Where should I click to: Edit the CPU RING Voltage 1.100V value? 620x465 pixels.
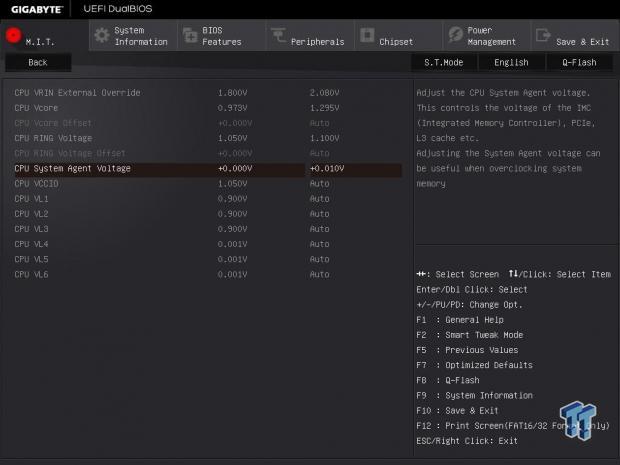pyautogui.click(x=324, y=138)
